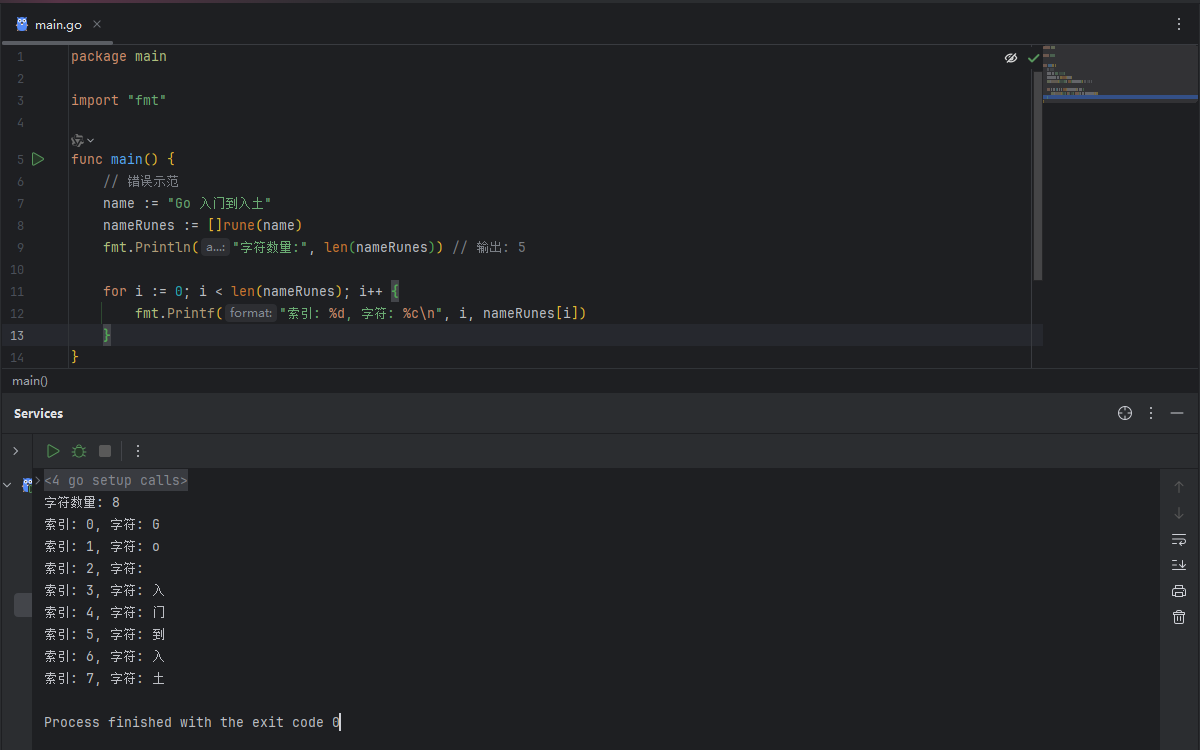
Task: Click the for loop keyword on line 11
Action: (x=115, y=291)
